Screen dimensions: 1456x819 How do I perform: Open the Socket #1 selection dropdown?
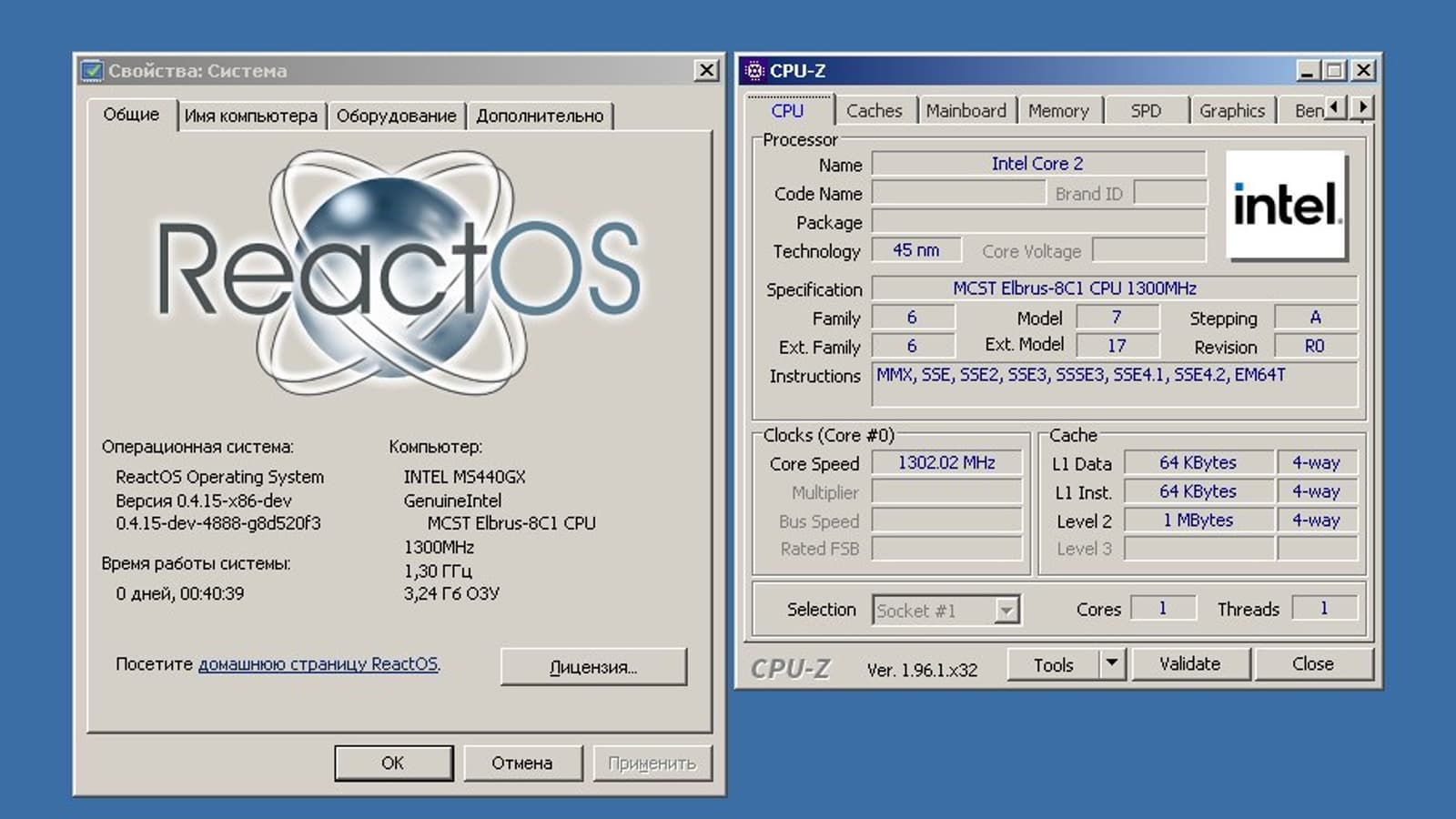(x=946, y=610)
